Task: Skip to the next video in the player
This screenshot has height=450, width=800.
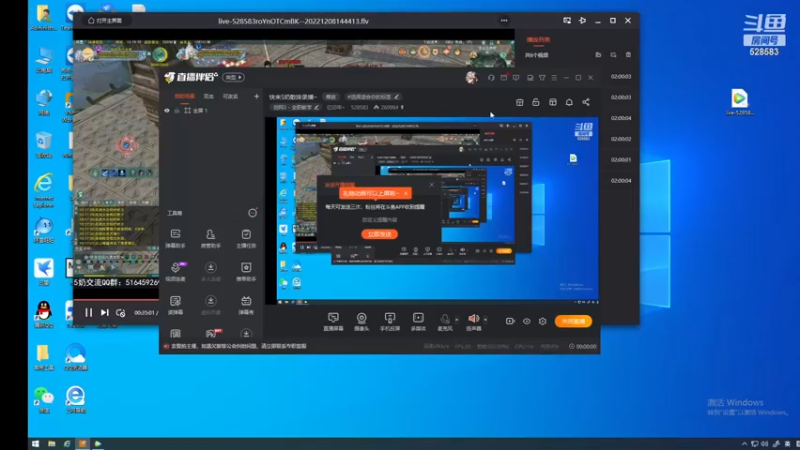Action: click(105, 313)
